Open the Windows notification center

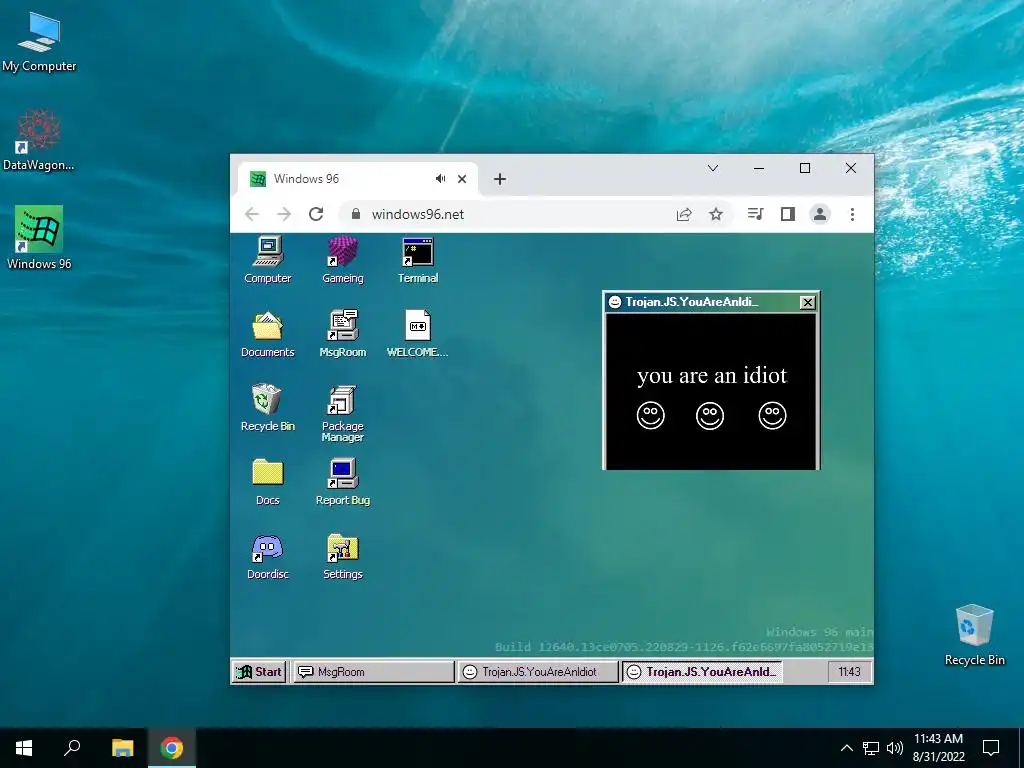pos(991,748)
